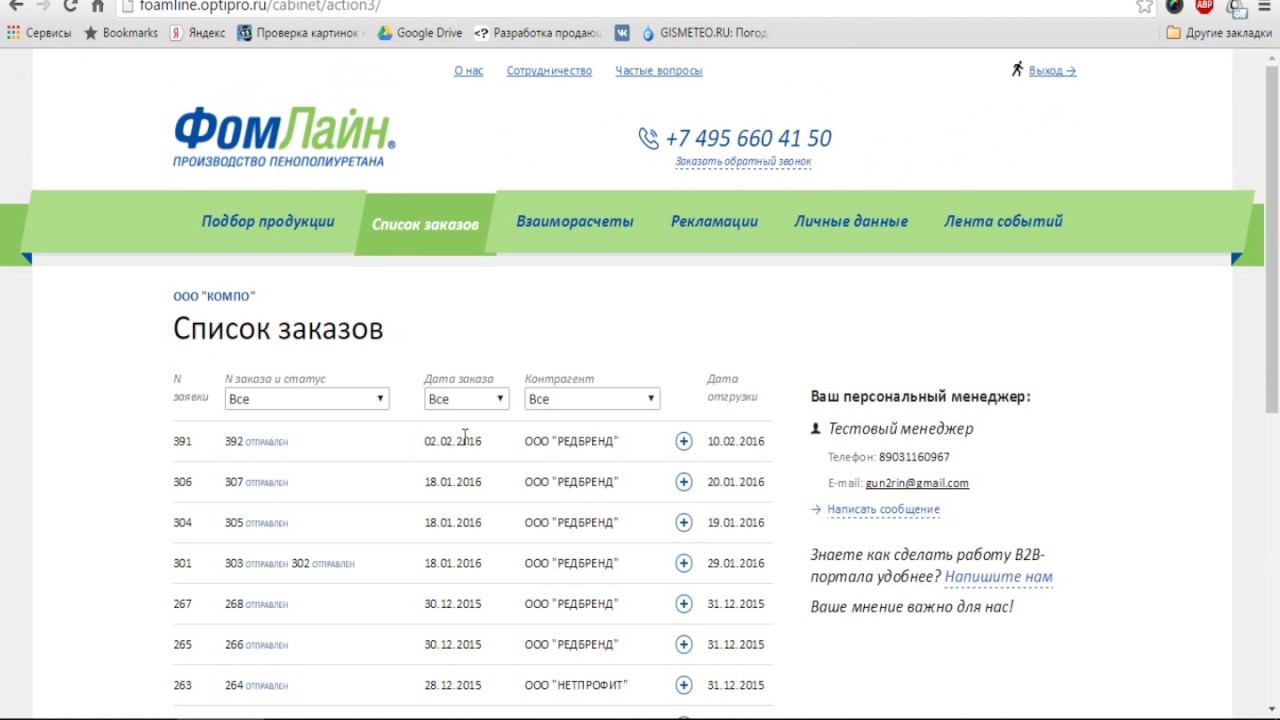The height and width of the screenshot is (720, 1280).
Task: Click order number 307 отправлен
Action: [x=256, y=482]
